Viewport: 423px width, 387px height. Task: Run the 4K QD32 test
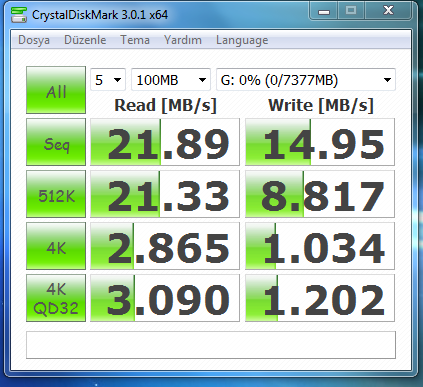point(56,298)
